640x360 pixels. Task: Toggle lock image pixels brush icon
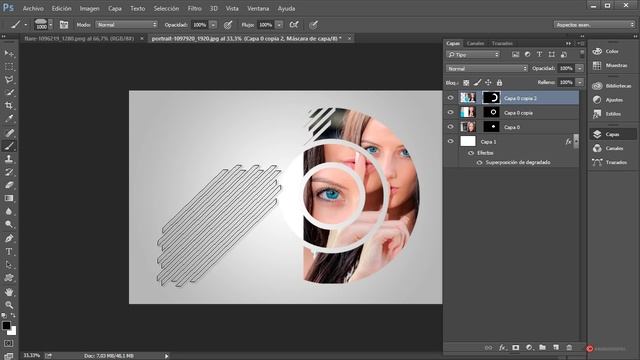[x=477, y=82]
